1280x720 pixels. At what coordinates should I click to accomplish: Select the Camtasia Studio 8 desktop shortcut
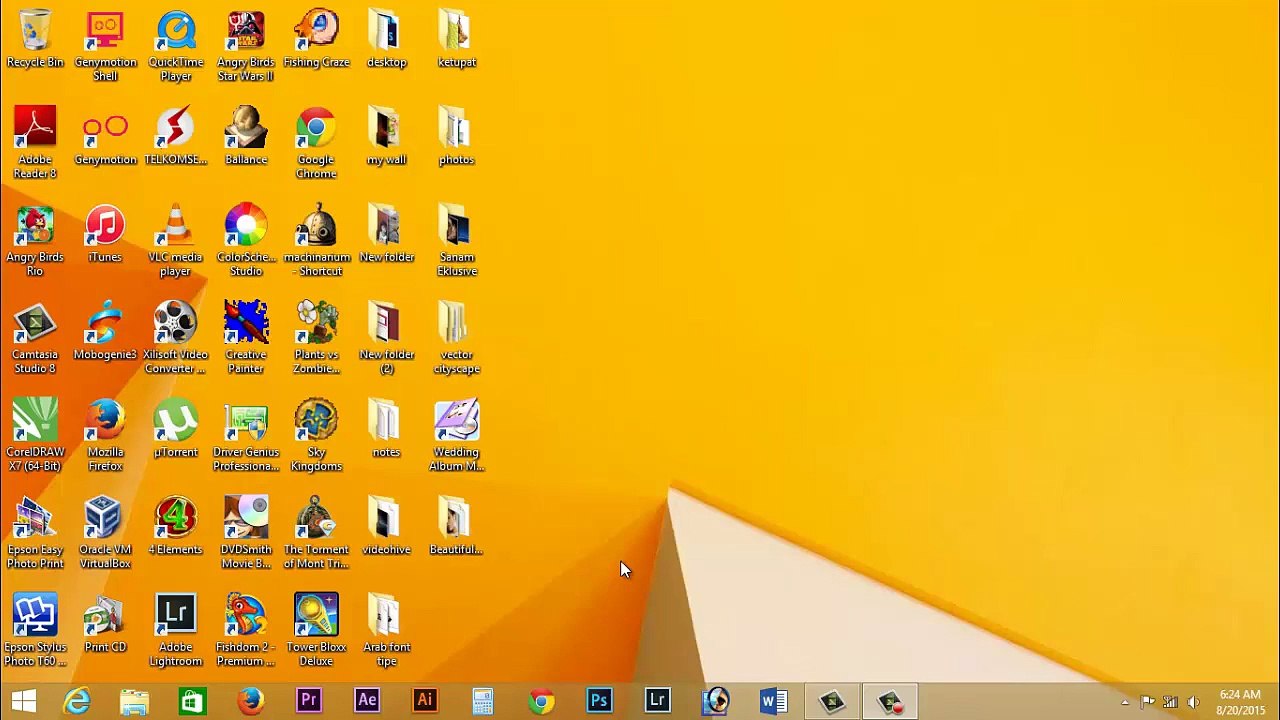coord(35,339)
